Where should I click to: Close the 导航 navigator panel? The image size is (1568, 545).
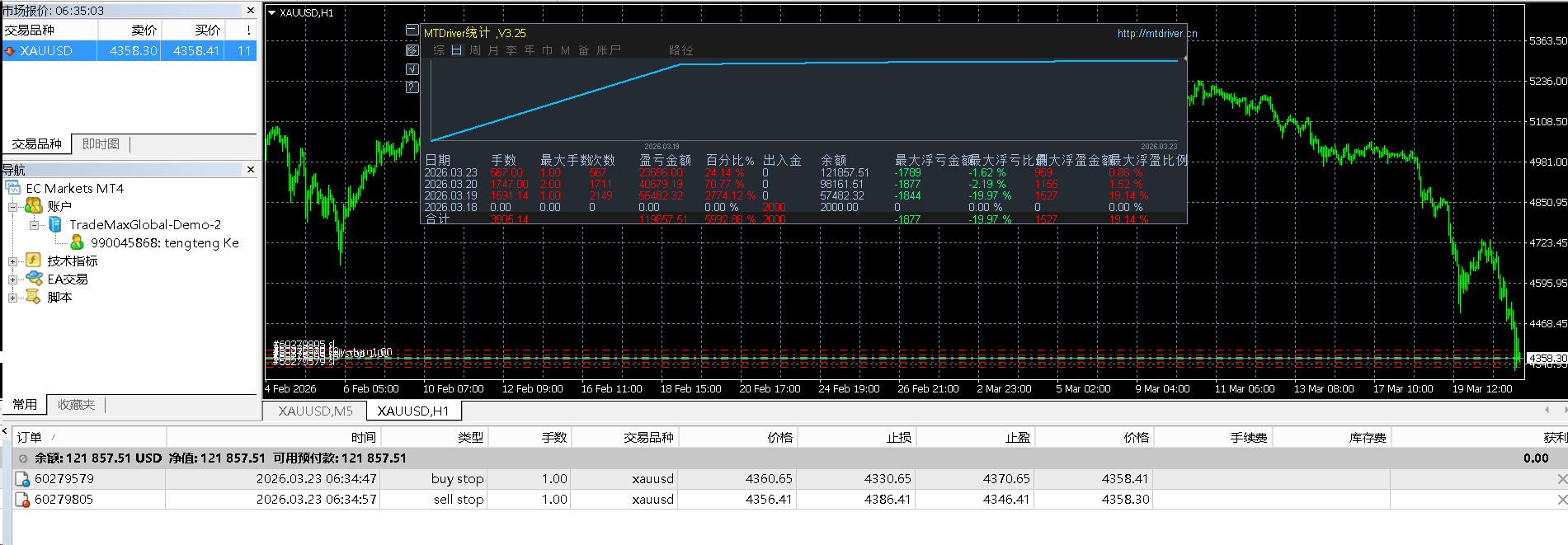[251, 170]
